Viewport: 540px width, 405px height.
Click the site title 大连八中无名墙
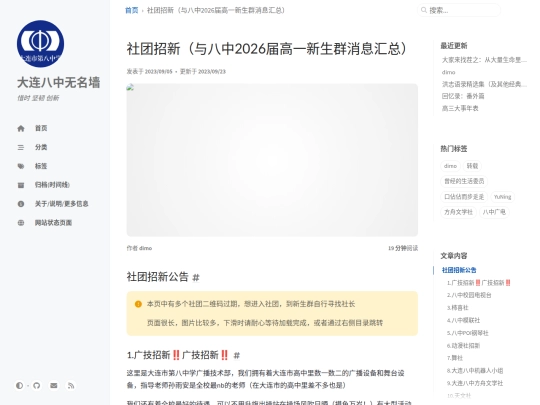click(59, 83)
